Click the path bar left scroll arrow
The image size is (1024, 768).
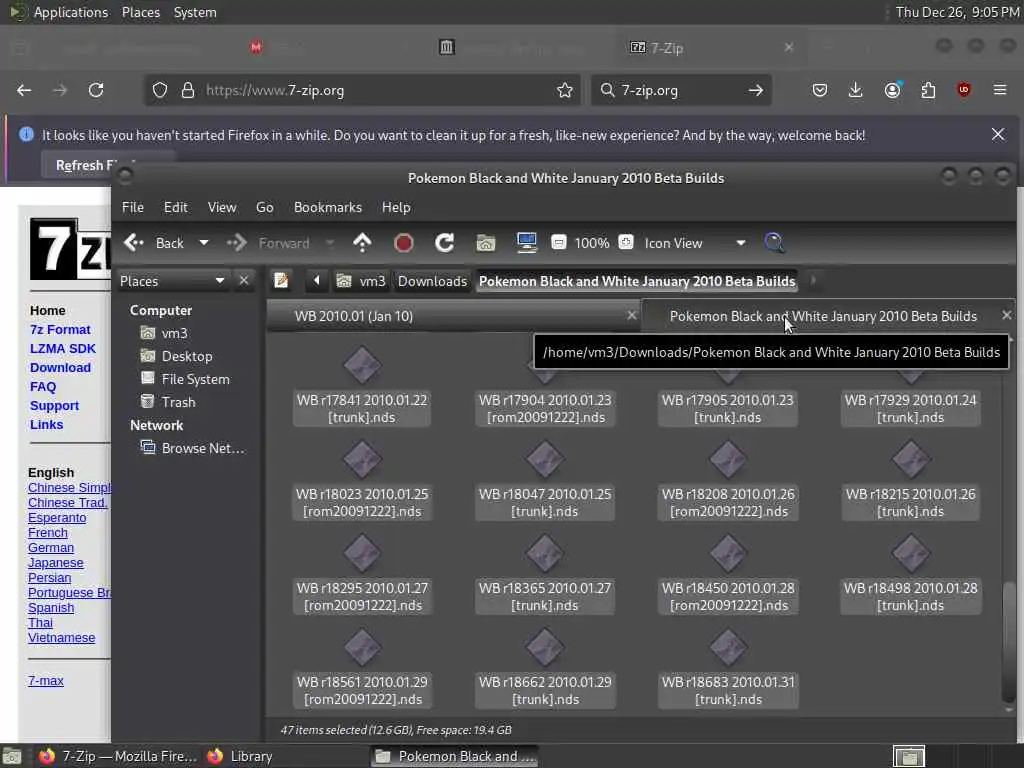[317, 281]
